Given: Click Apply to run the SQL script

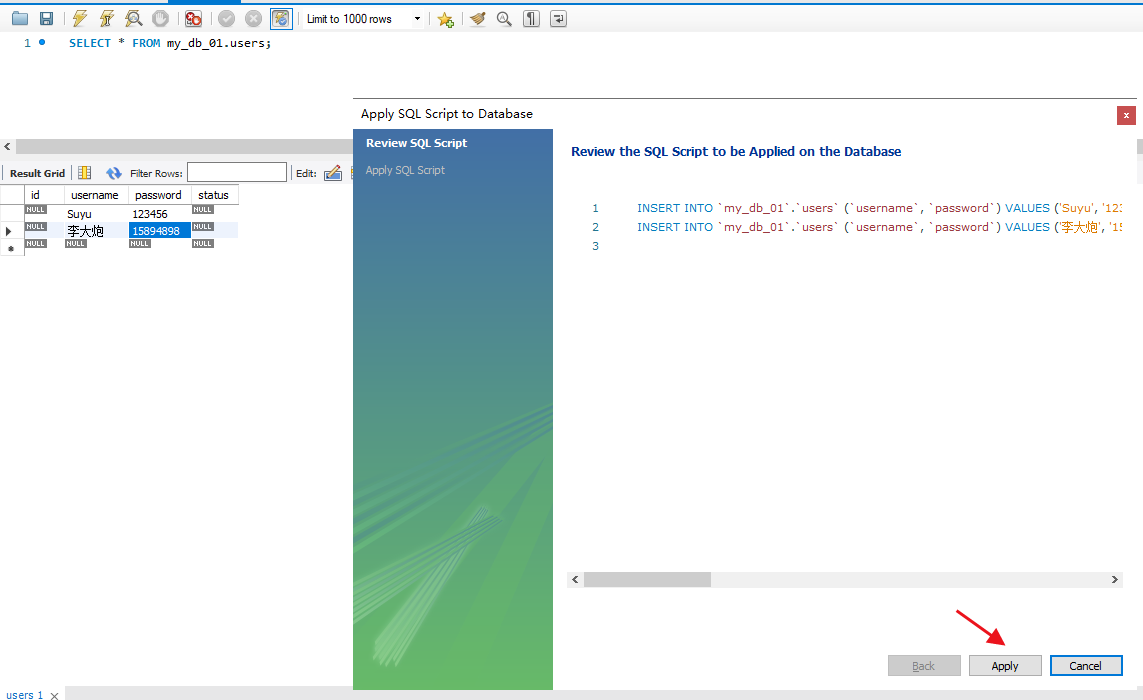Looking at the screenshot, I should pyautogui.click(x=1004, y=666).
